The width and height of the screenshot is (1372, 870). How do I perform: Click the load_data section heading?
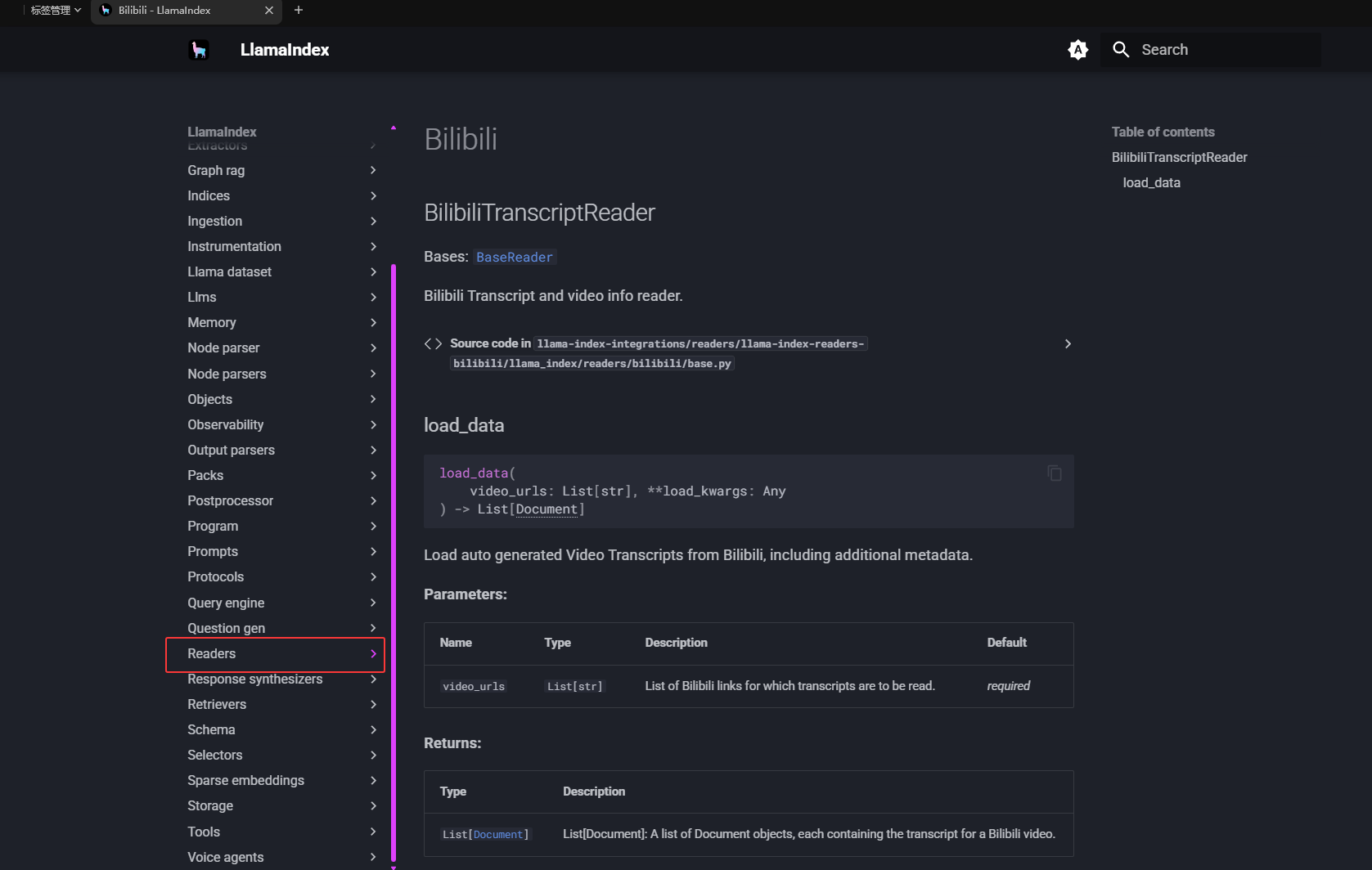[x=464, y=425]
